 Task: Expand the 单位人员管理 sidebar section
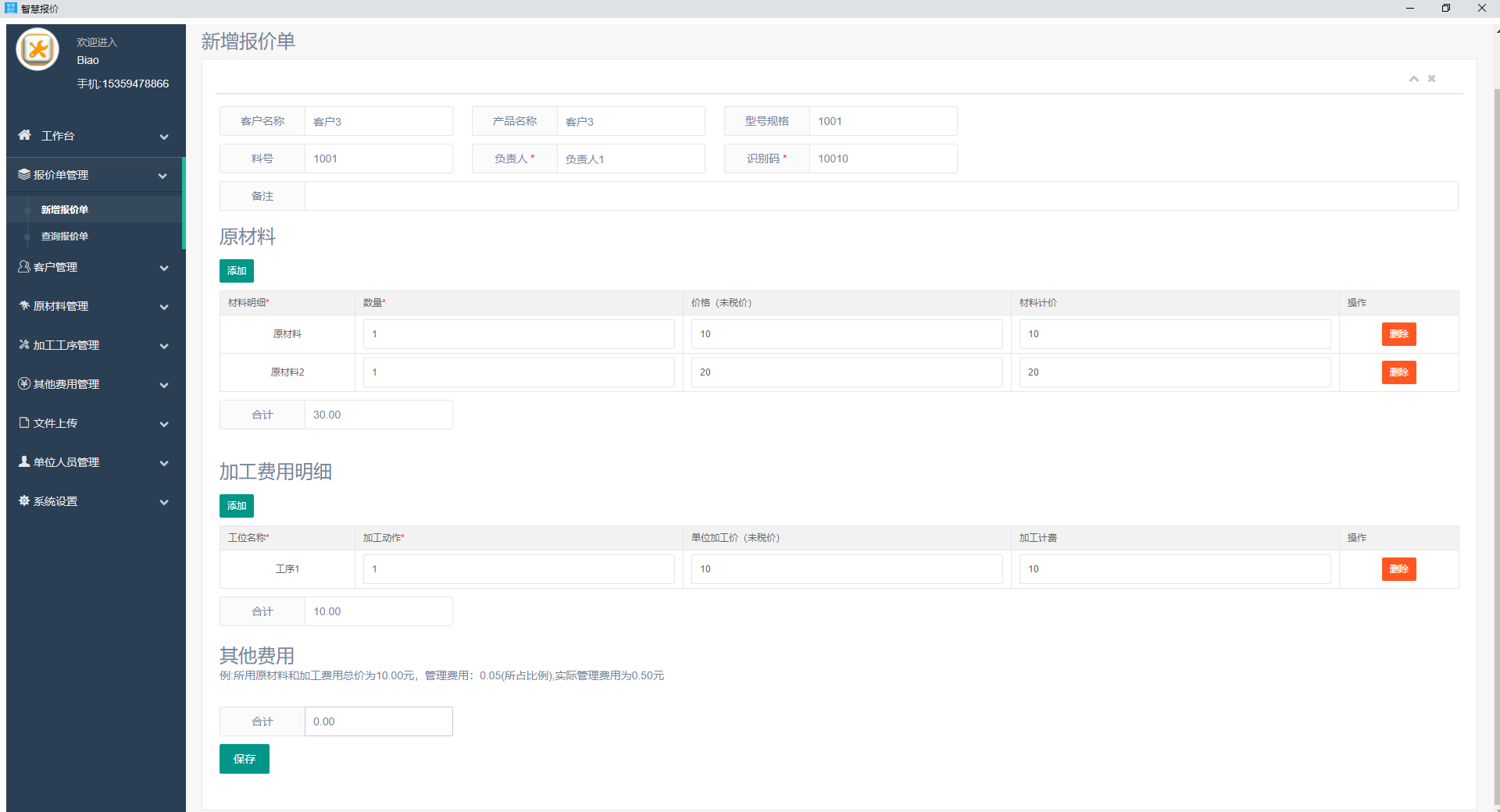[x=164, y=462]
